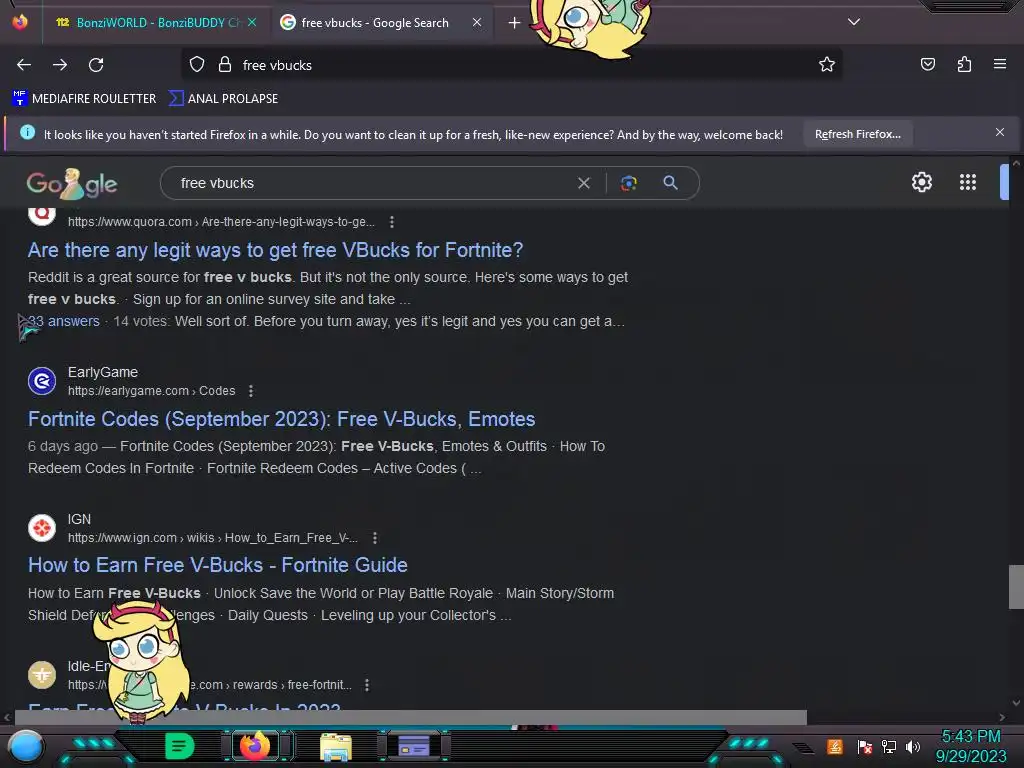Image resolution: width=1024 pixels, height=768 pixels.
Task: Search by image with Google Lens icon
Action: click(x=628, y=184)
